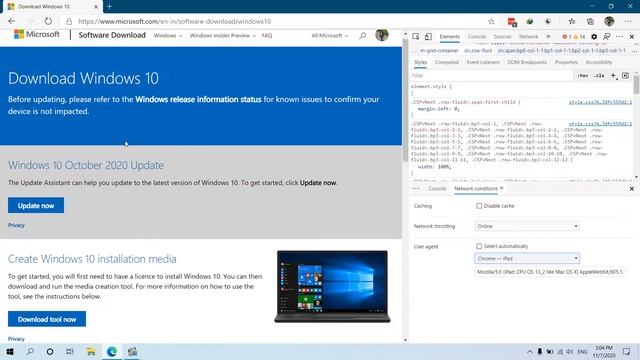The image size is (640, 360).
Task: Reload the page with refresh icon
Action: tap(48, 21)
